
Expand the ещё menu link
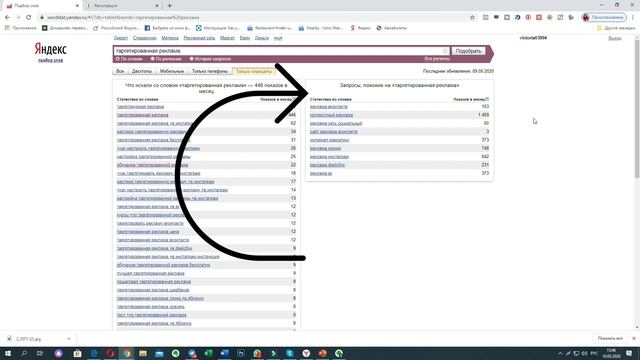pos(278,38)
